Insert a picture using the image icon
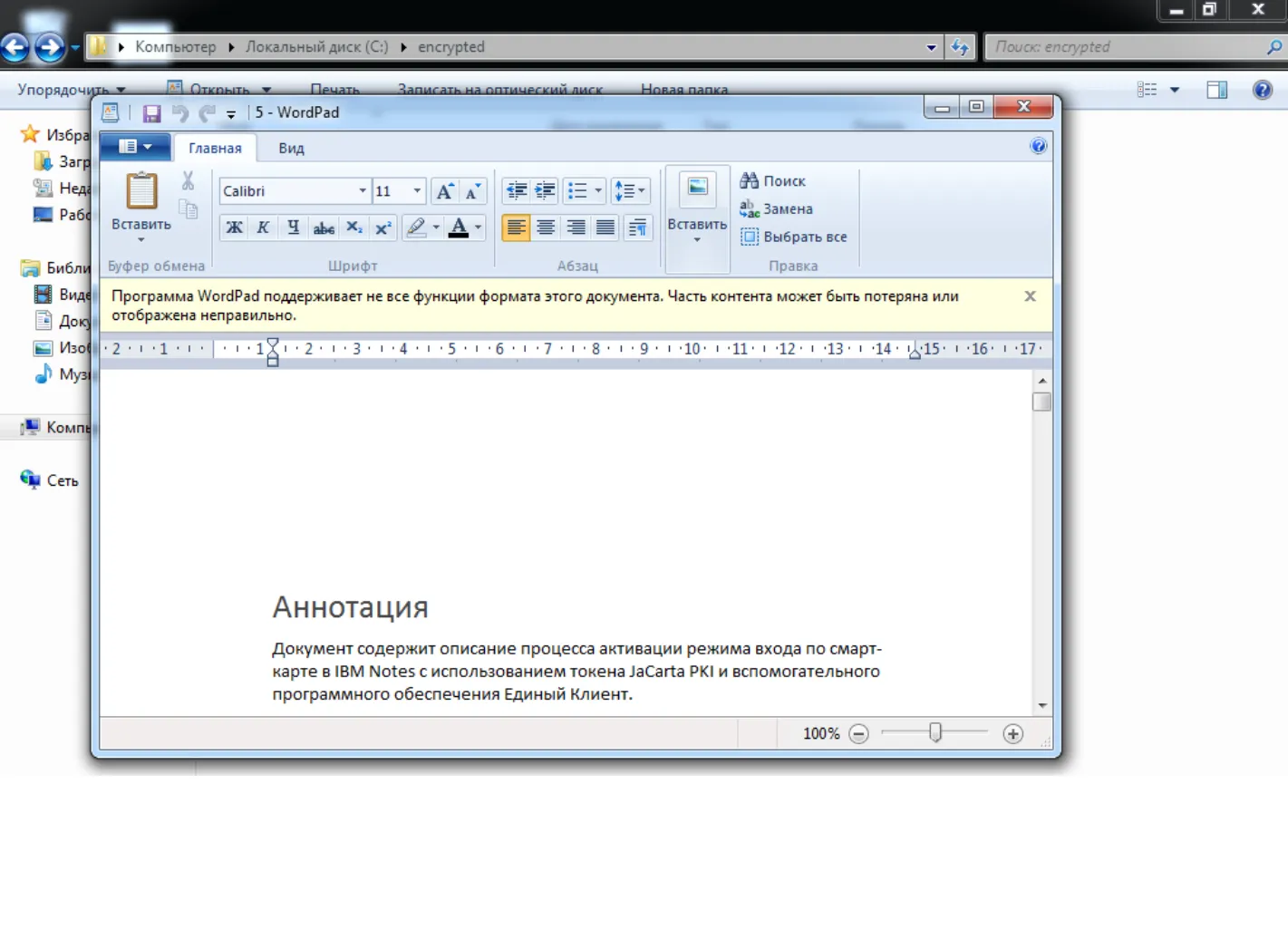Screen dimensions: 1288x949 click(697, 189)
